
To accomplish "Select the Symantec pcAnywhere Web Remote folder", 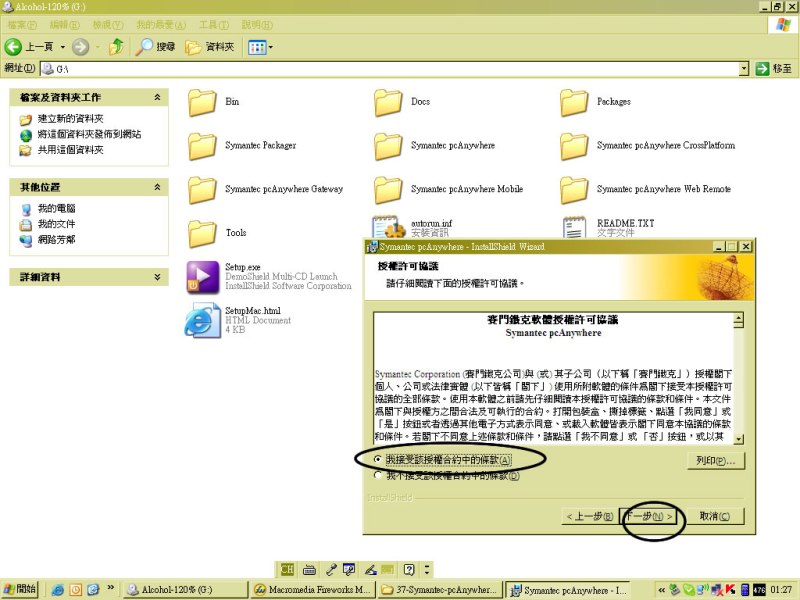I will click(646, 189).
